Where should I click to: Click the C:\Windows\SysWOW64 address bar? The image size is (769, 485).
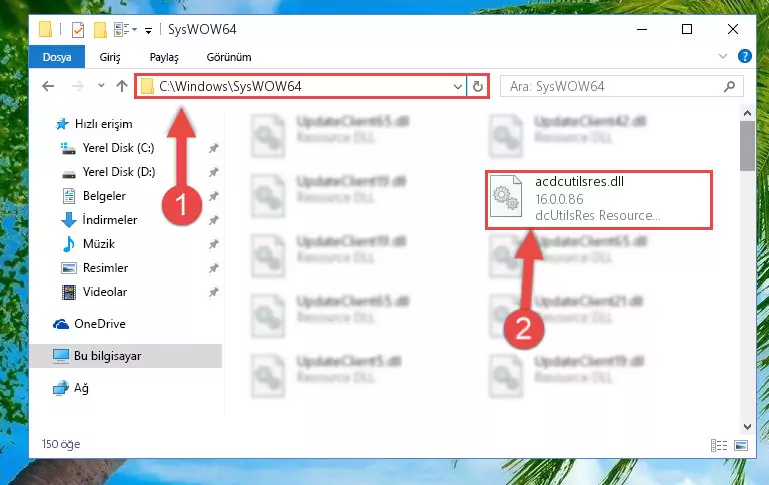pyautogui.click(x=300, y=86)
